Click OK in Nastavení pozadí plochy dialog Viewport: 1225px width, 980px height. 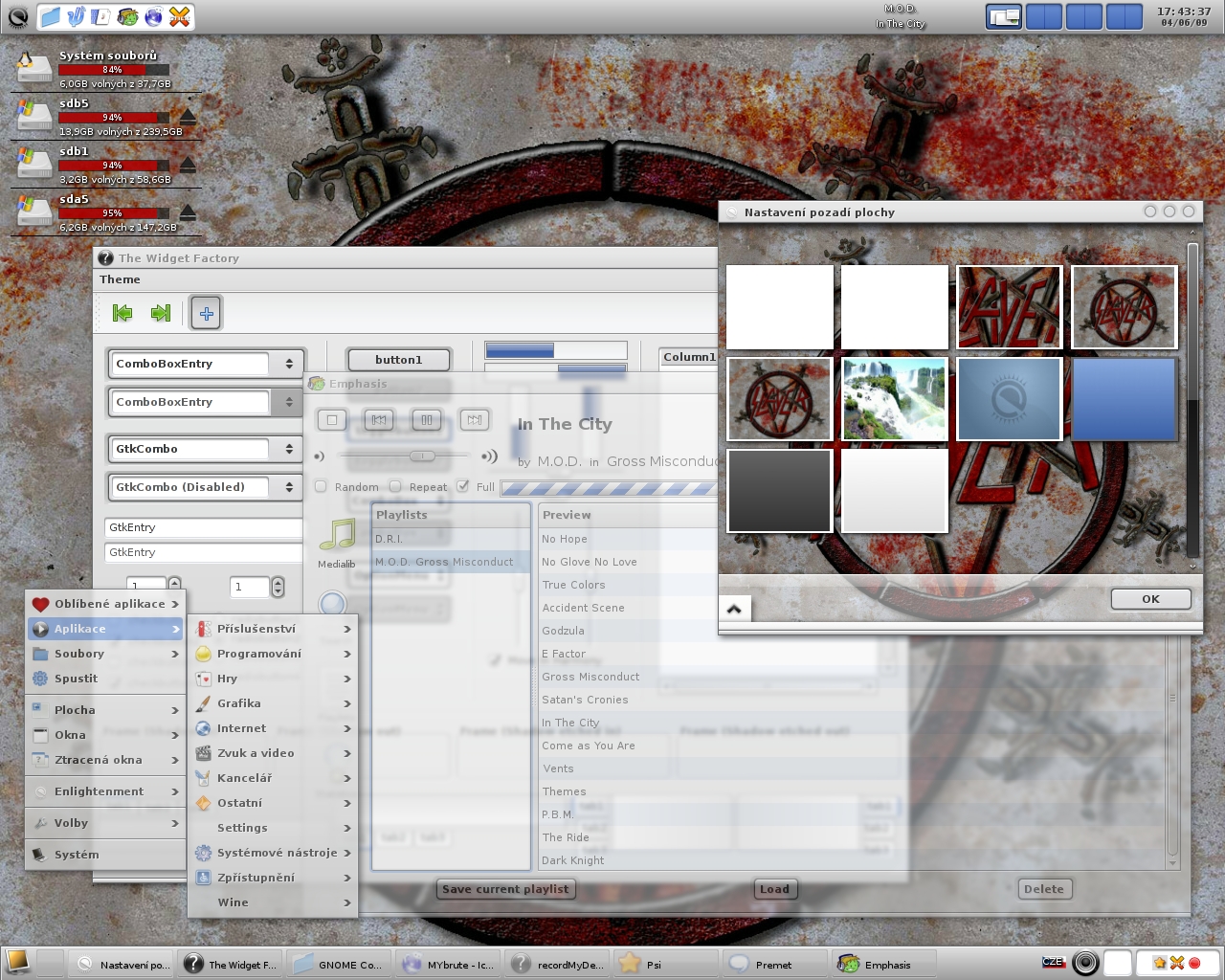(1150, 599)
